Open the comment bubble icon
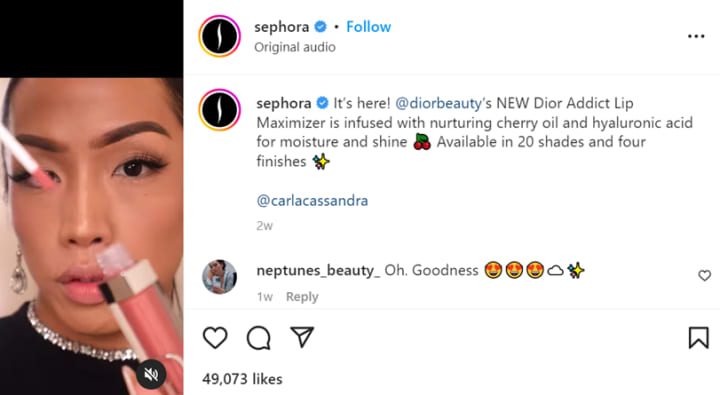 (x=259, y=338)
